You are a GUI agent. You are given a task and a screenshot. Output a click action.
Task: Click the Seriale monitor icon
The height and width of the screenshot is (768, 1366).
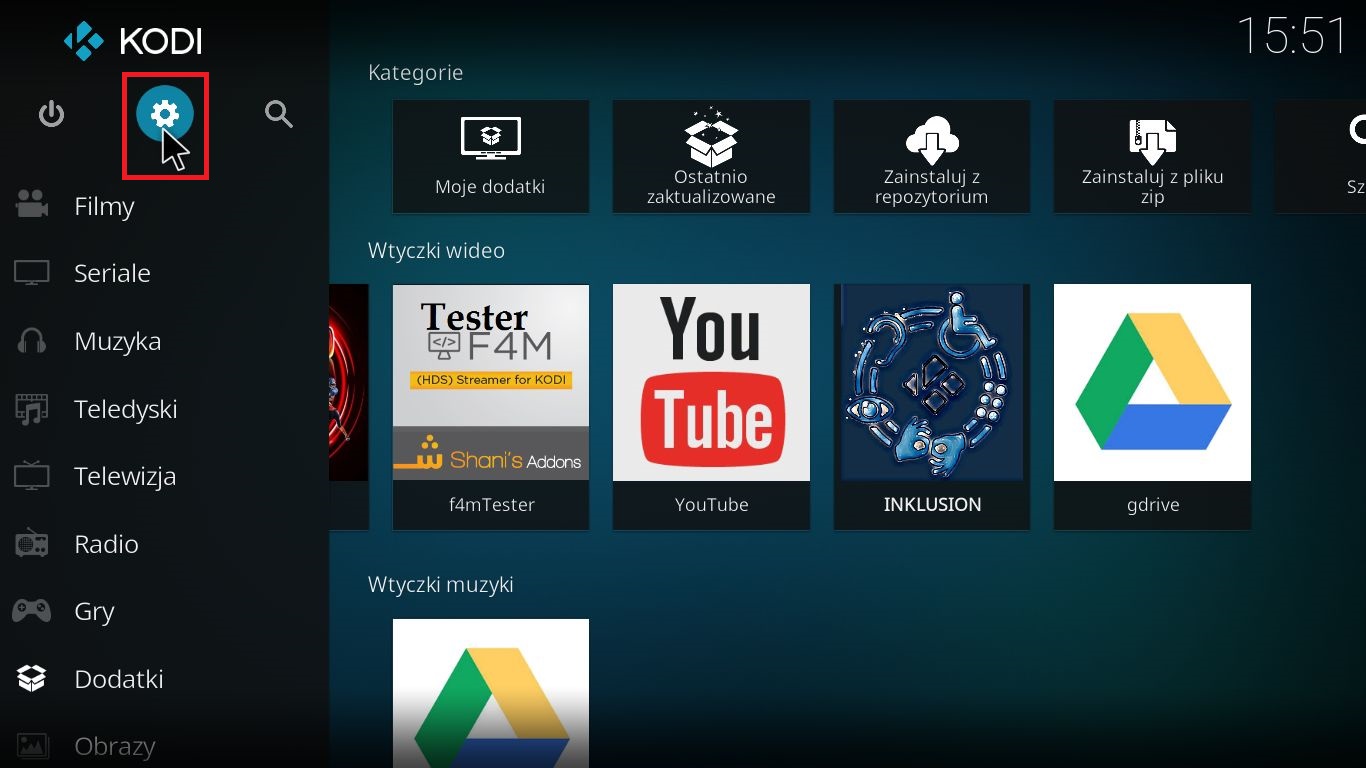[32, 273]
